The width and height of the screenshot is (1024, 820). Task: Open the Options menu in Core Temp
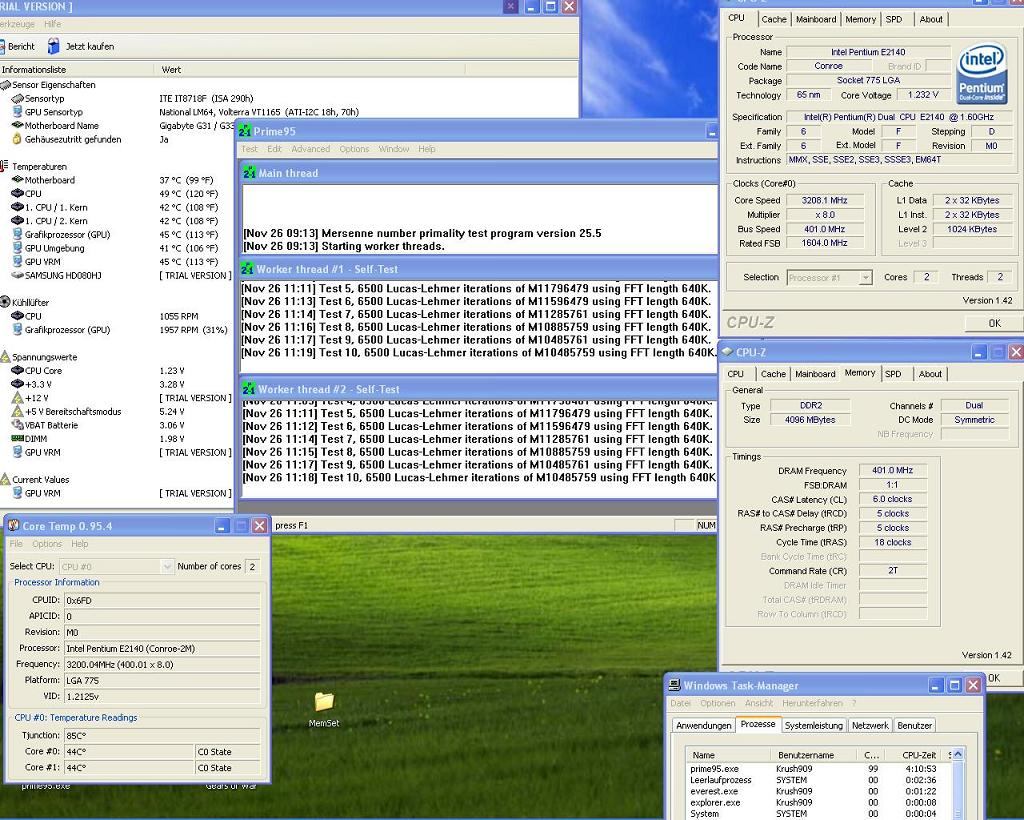47,544
